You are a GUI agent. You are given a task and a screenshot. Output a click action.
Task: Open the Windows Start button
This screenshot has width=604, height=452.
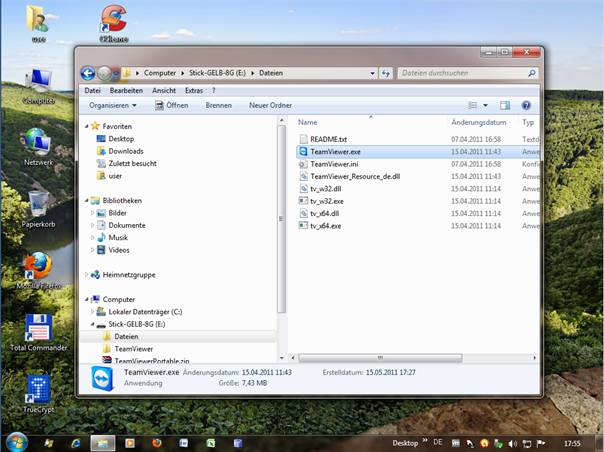pos(17,442)
